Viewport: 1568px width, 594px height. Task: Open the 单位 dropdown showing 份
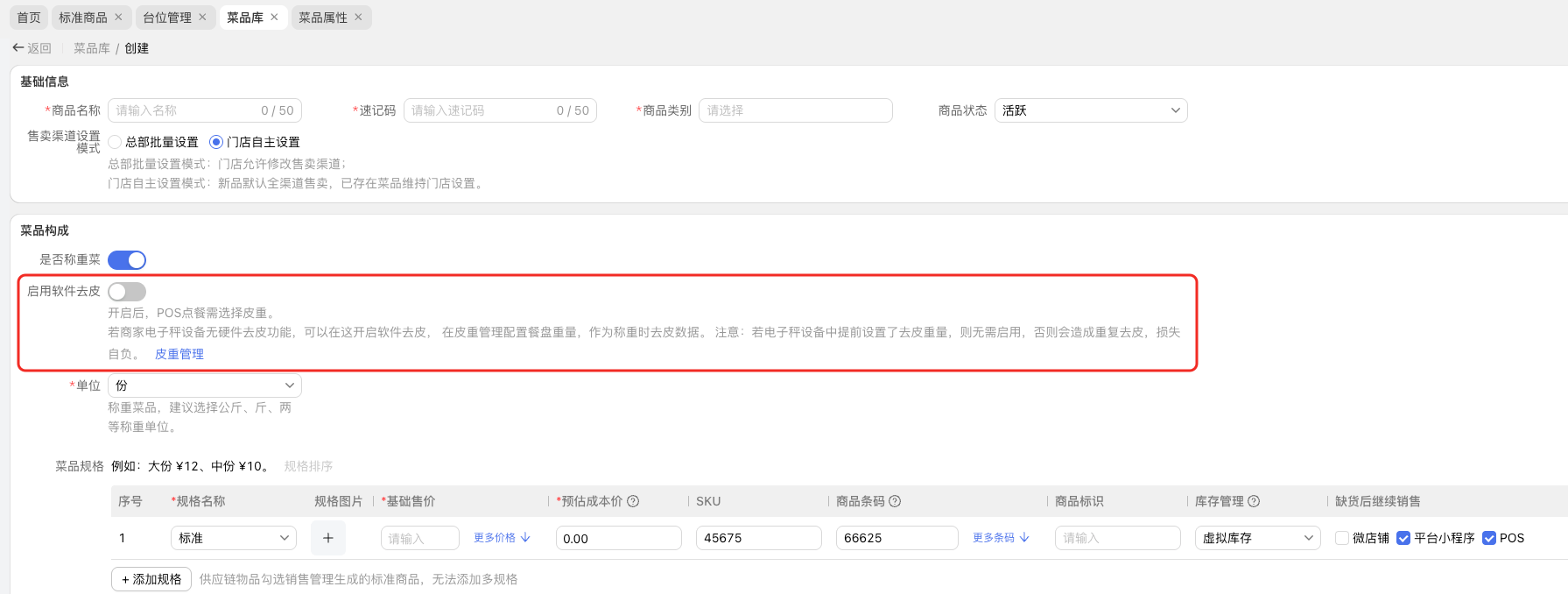coord(205,385)
